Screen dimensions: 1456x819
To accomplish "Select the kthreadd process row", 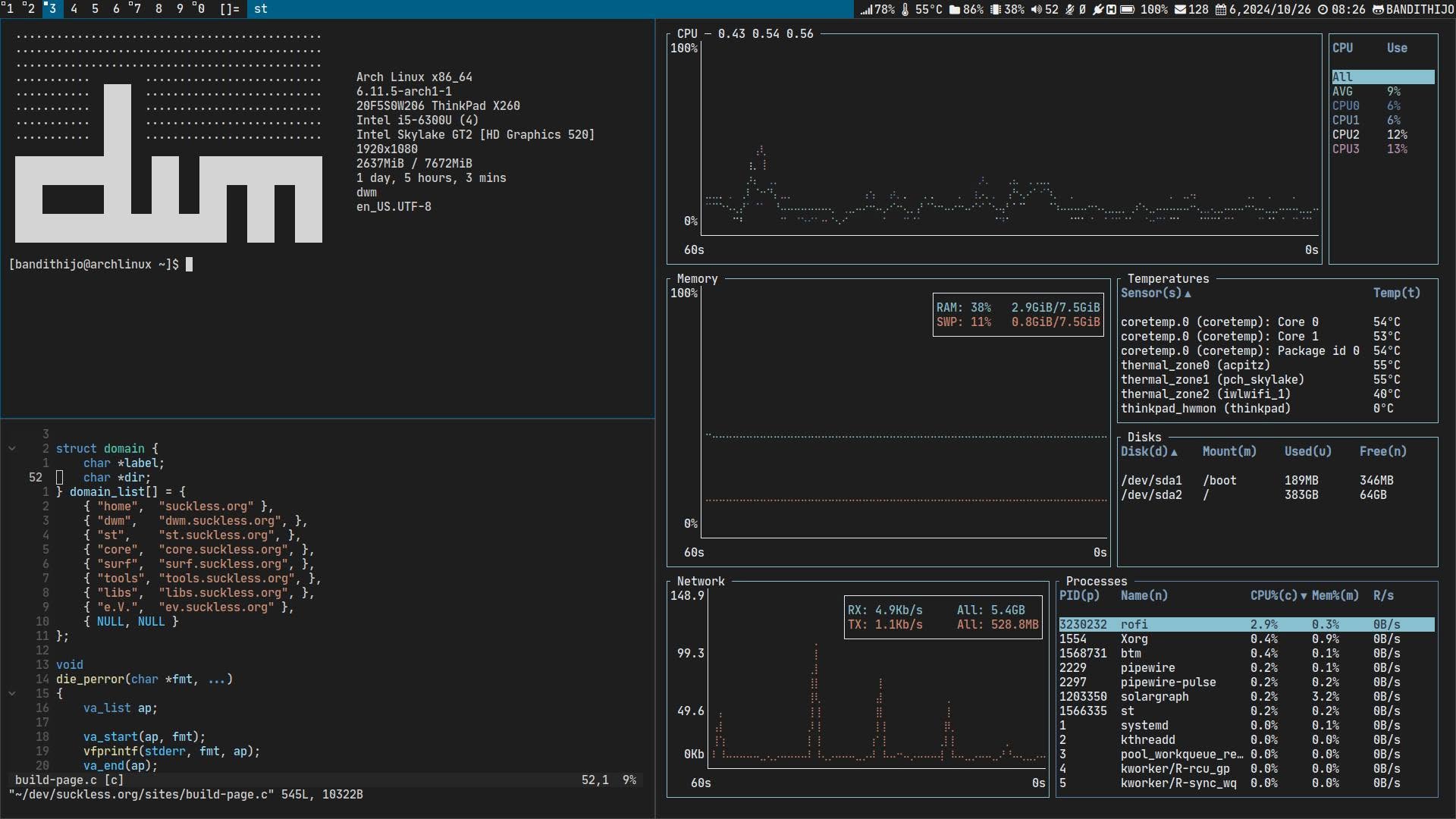I will [x=1247, y=740].
